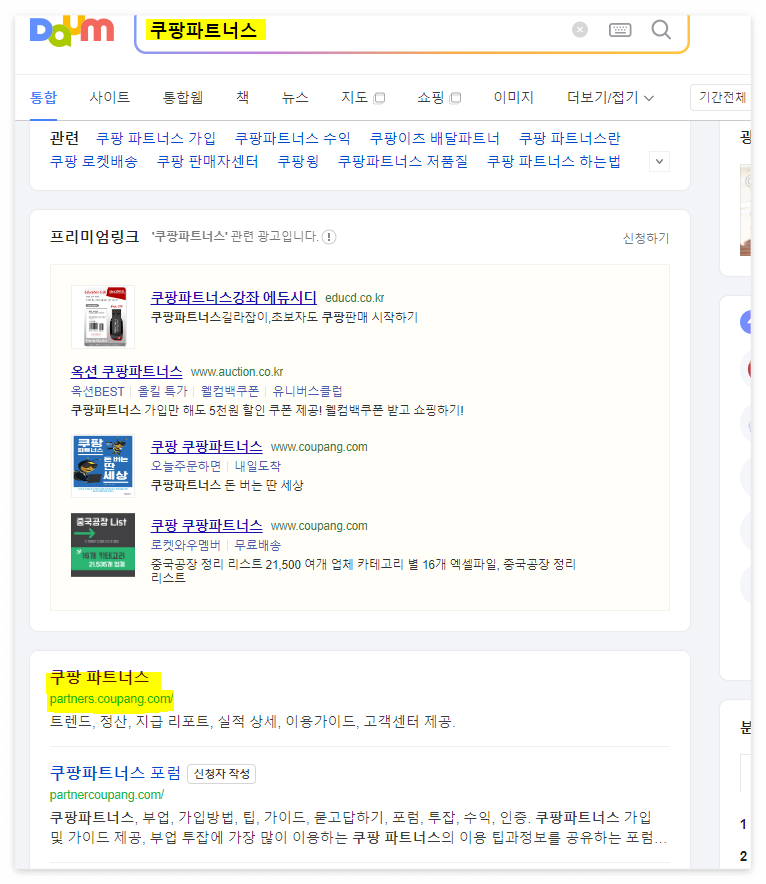
Task: Open 쿠팡 쿠팡파트너스 ad above 로켓와우멤버
Action: pos(206,525)
